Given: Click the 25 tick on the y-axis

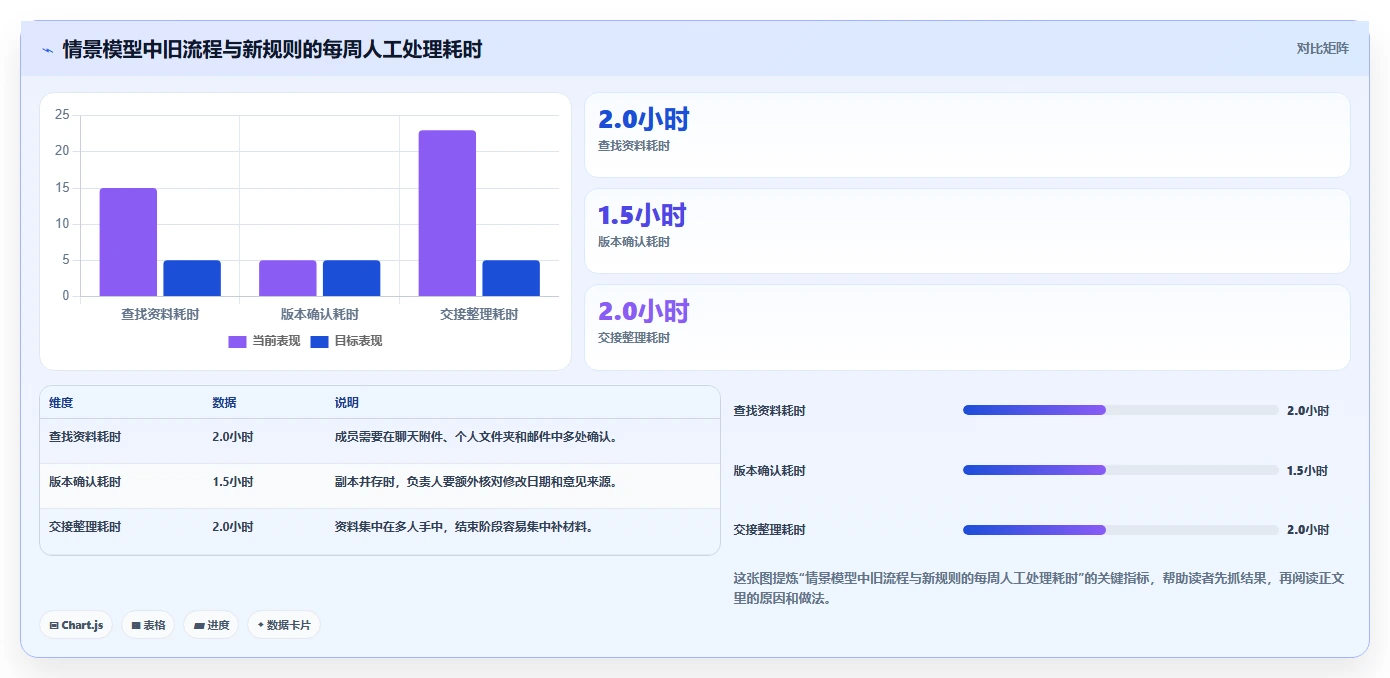Looking at the screenshot, I should pyautogui.click(x=62, y=115).
